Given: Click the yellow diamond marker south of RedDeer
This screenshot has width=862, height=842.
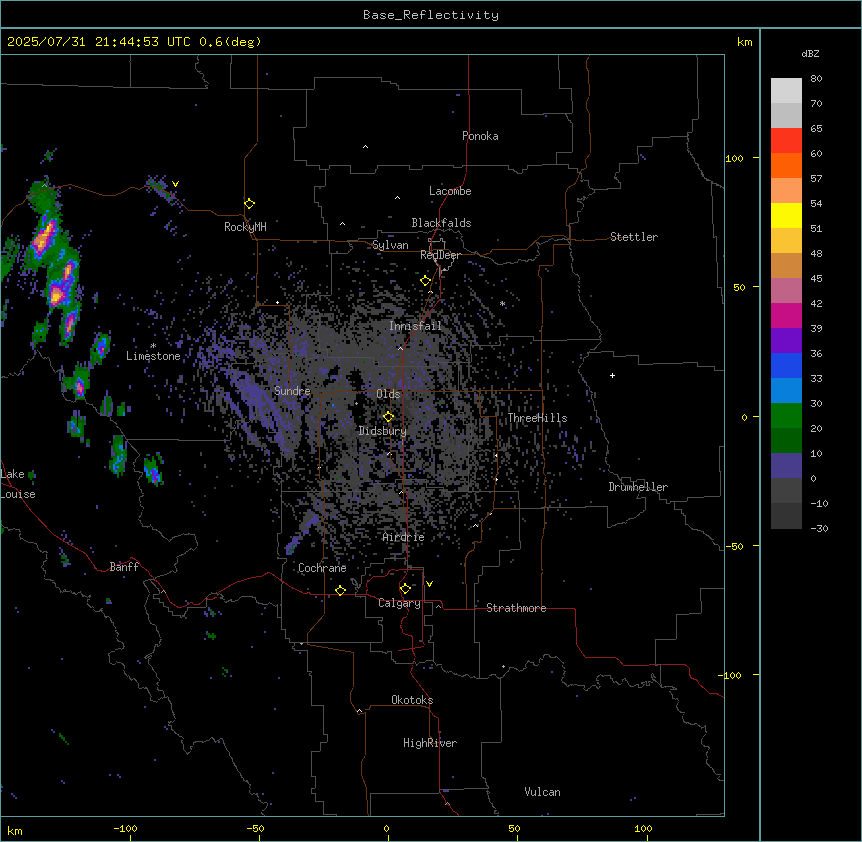Looking at the screenshot, I should pyautogui.click(x=425, y=281).
